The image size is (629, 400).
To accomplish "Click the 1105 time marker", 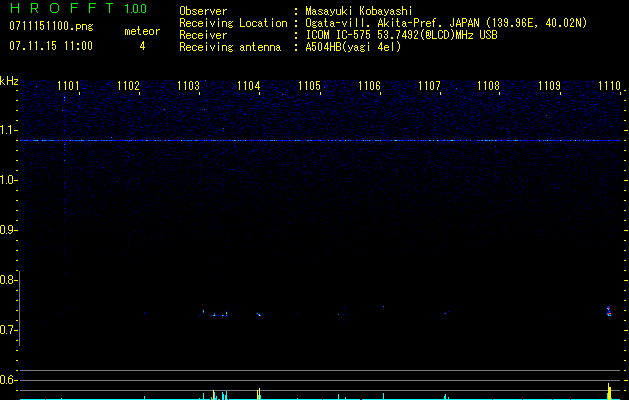I will (x=309, y=86).
